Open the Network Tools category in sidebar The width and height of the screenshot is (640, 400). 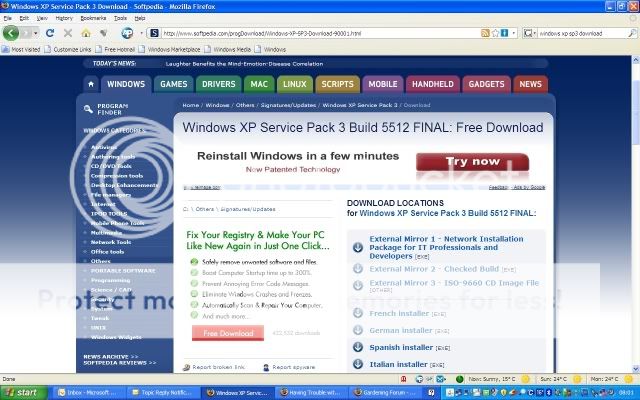pos(111,242)
